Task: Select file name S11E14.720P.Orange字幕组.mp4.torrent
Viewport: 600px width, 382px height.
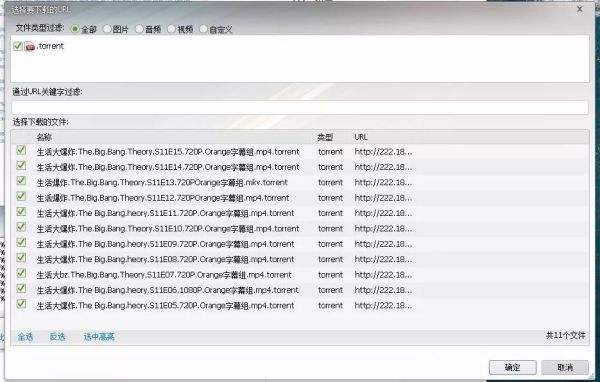Action: pos(168,167)
